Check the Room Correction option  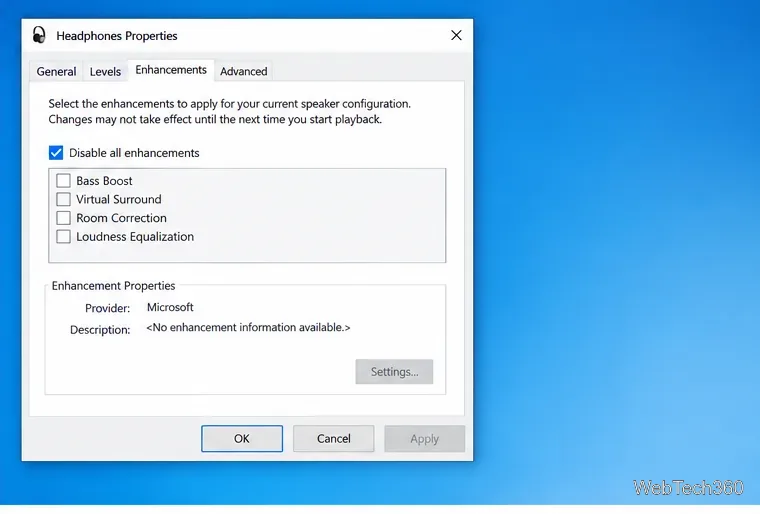pos(63,218)
